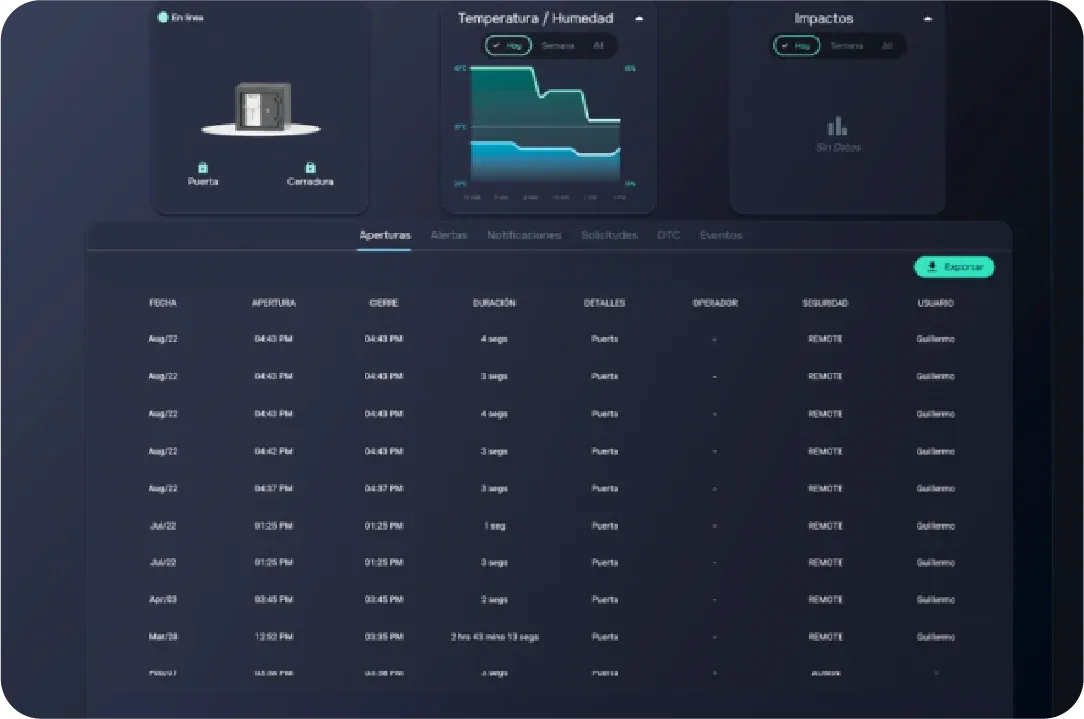Switch Impactos range to Semana

(847, 46)
